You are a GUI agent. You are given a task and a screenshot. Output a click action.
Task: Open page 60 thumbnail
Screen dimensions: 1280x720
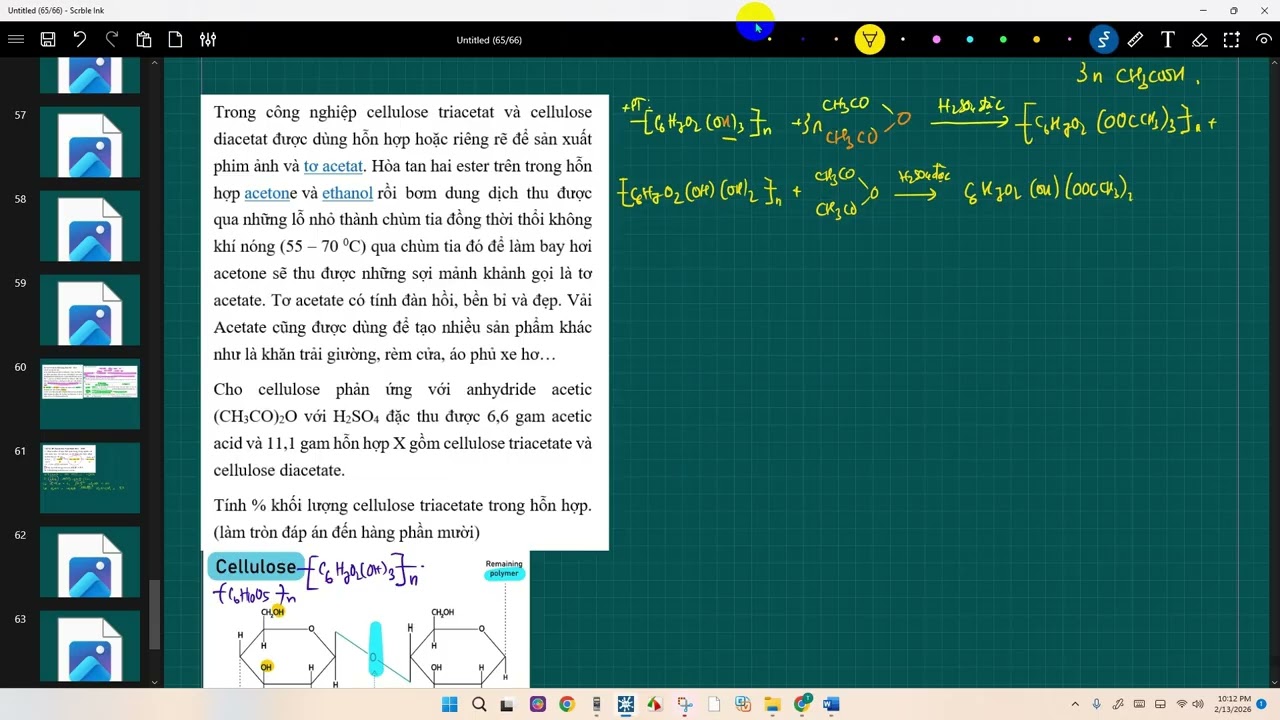90,395
